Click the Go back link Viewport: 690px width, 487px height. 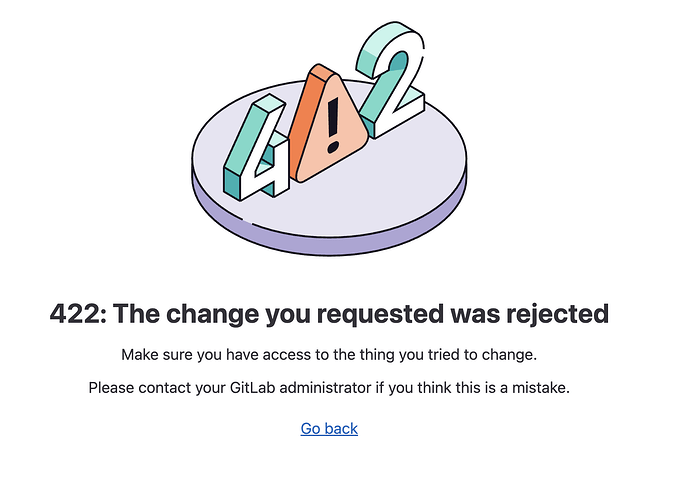pyautogui.click(x=329, y=428)
